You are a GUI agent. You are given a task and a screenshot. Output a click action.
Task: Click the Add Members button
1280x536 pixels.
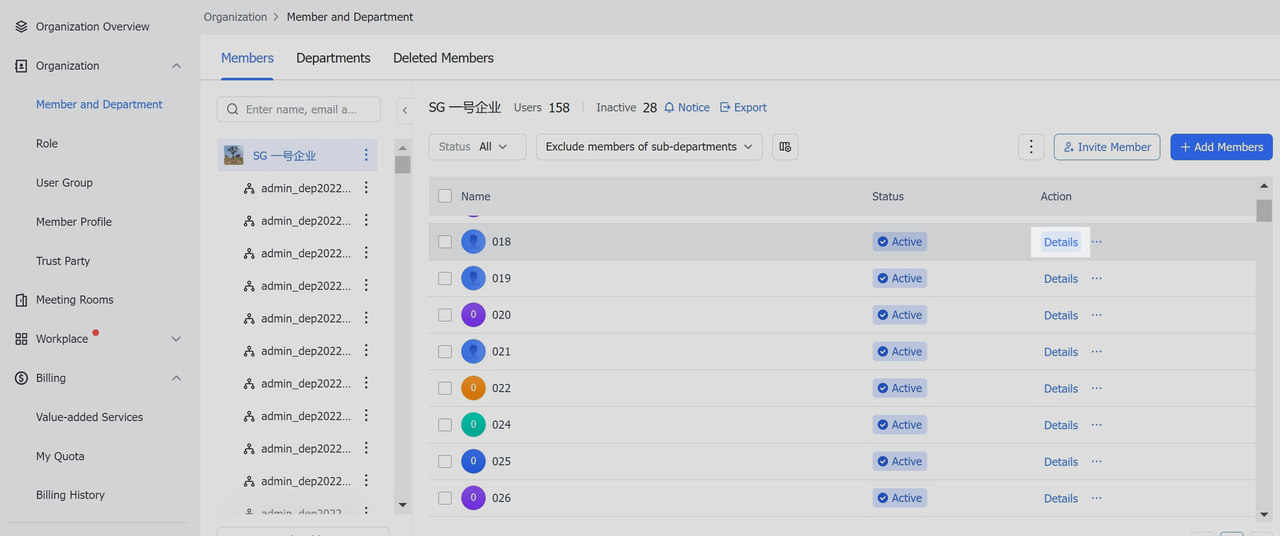pos(1221,147)
